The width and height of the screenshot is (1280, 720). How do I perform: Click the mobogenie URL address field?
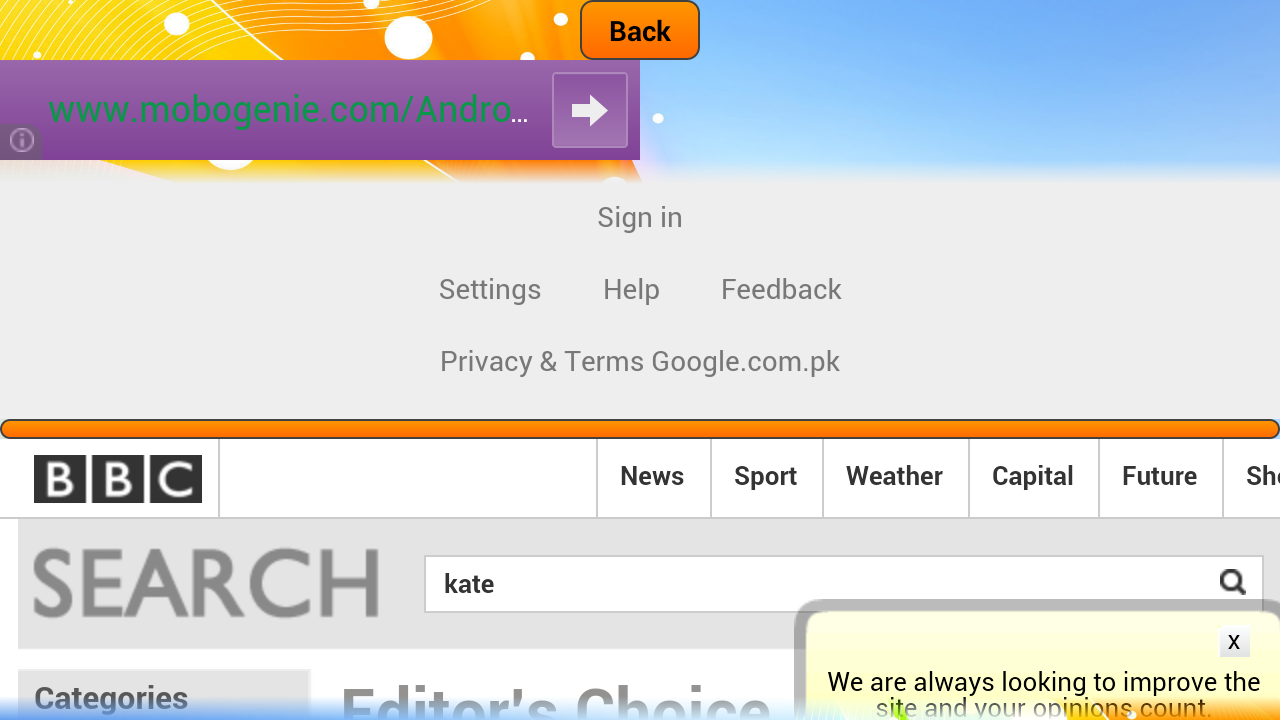click(x=288, y=110)
